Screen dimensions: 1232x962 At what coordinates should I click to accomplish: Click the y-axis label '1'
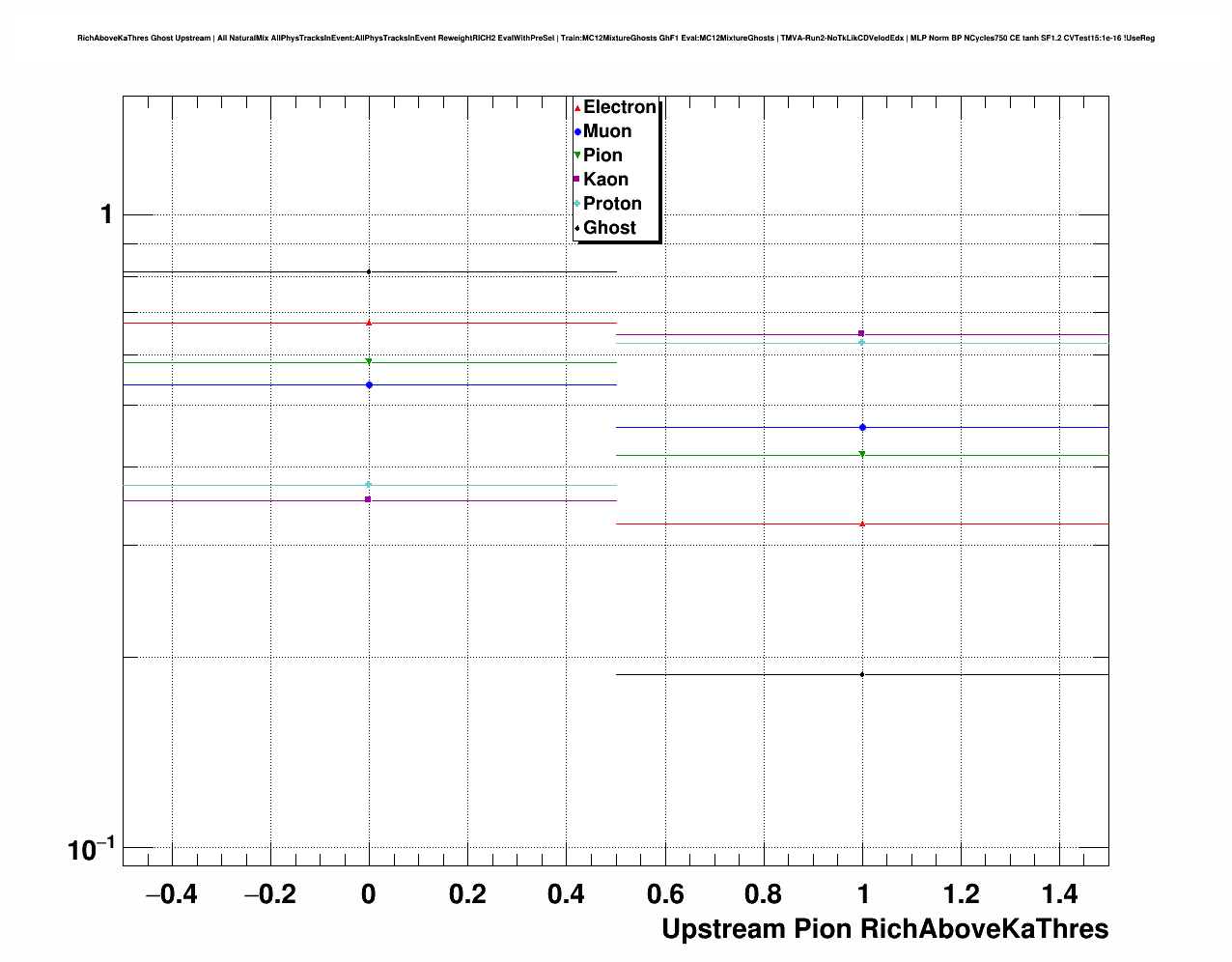106,214
